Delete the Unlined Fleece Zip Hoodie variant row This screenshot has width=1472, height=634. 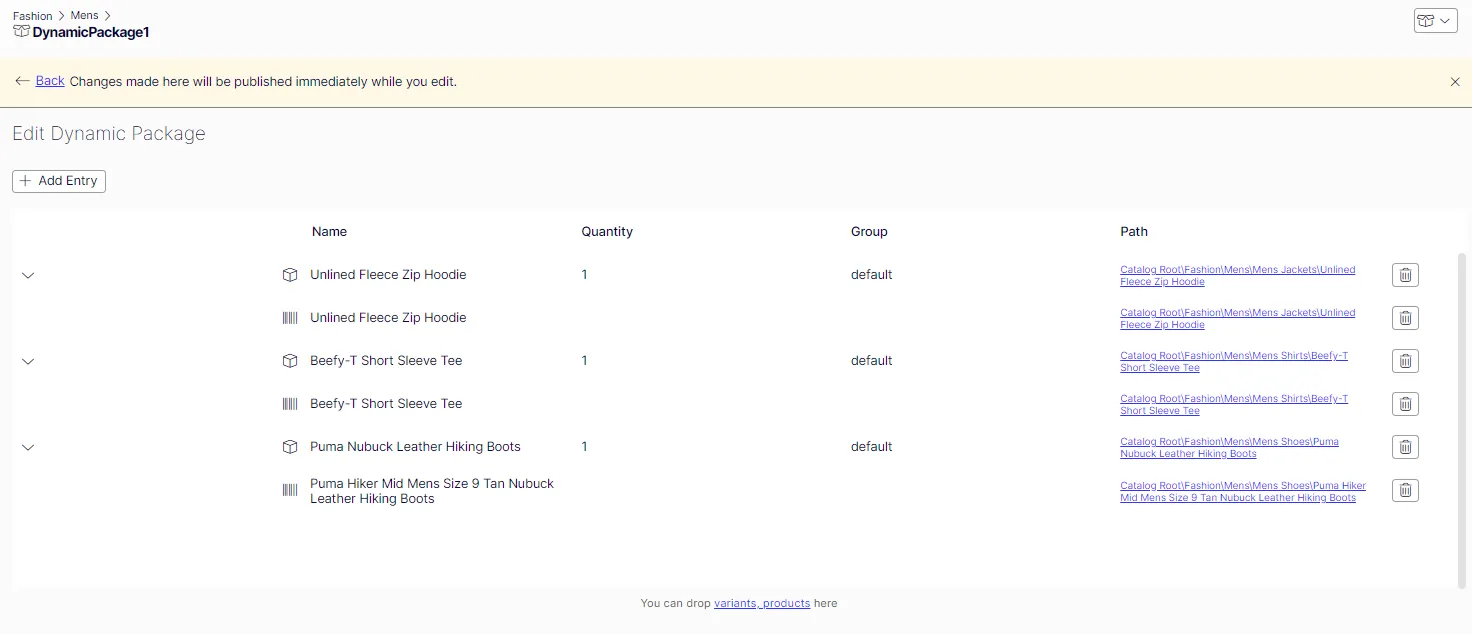1405,318
